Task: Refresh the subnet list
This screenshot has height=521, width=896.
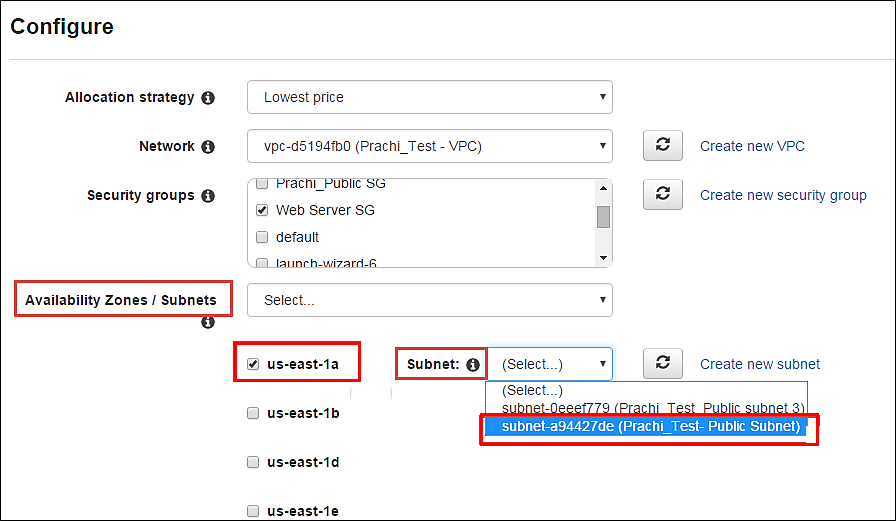Action: (662, 364)
